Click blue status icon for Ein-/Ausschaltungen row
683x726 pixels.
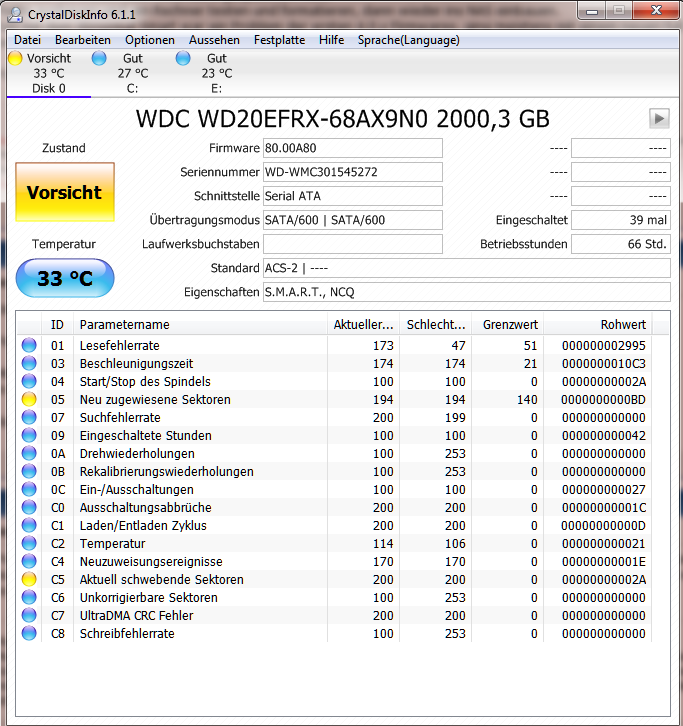click(x=29, y=489)
